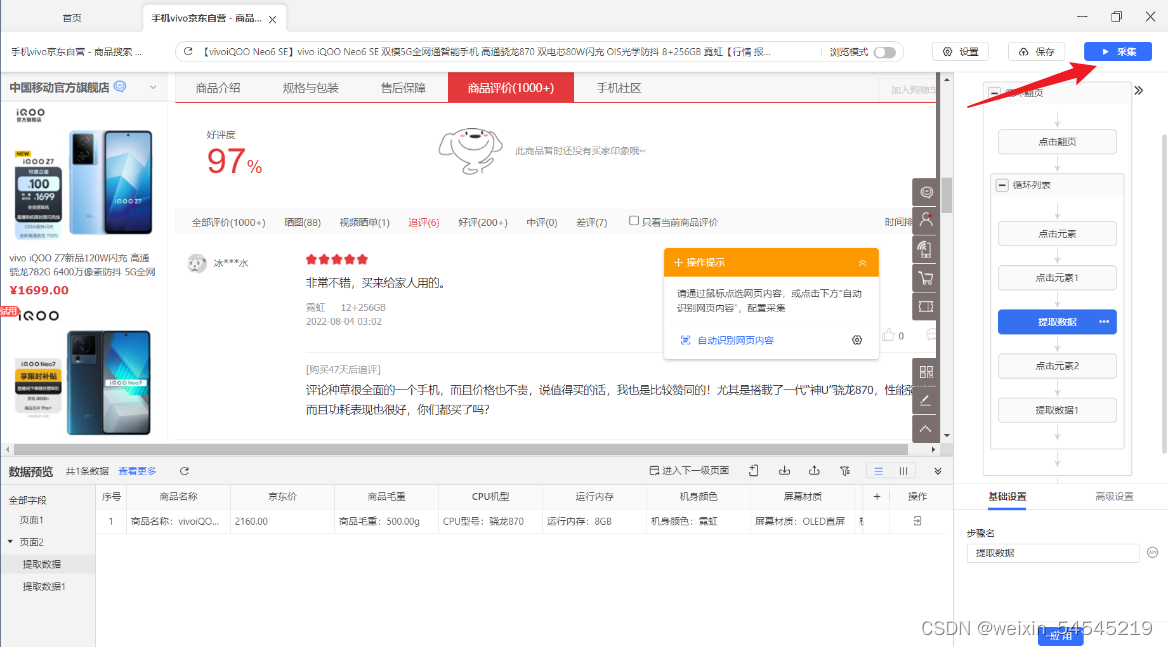Collapse the 页面2 tree node arrow
This screenshot has width=1168, height=647.
click(10, 541)
